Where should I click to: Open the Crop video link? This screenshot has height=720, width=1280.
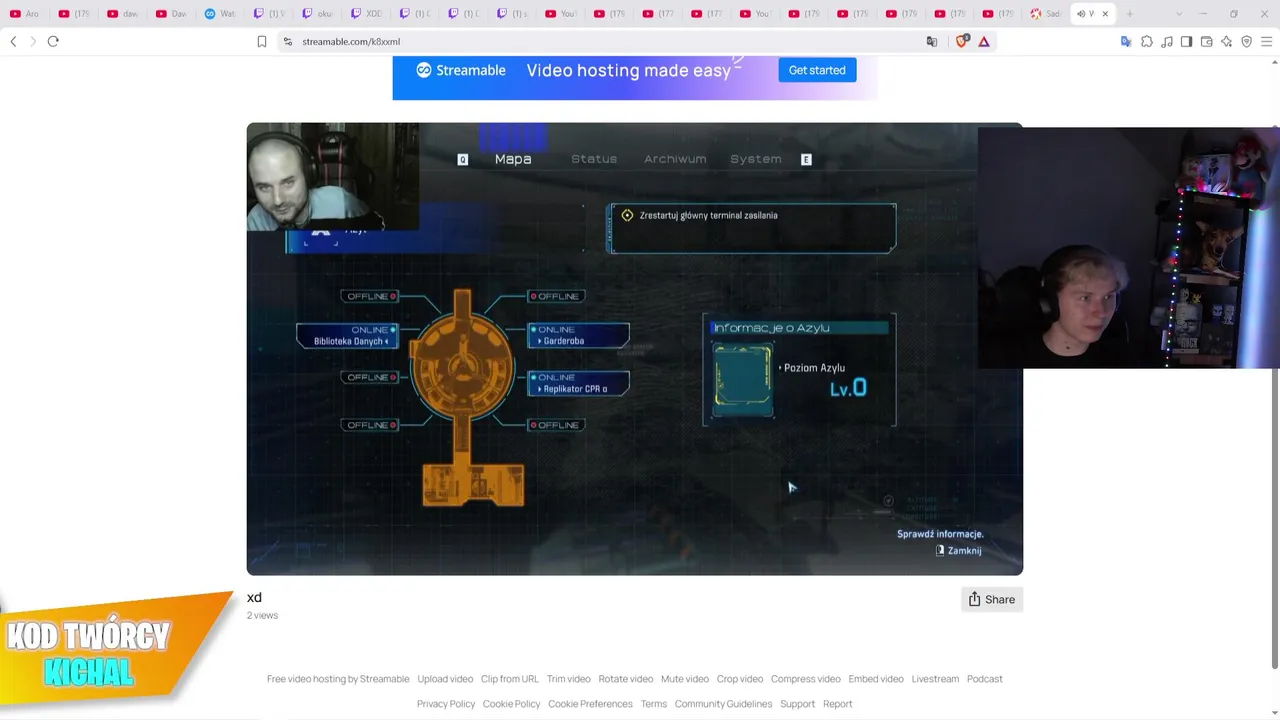(x=740, y=679)
